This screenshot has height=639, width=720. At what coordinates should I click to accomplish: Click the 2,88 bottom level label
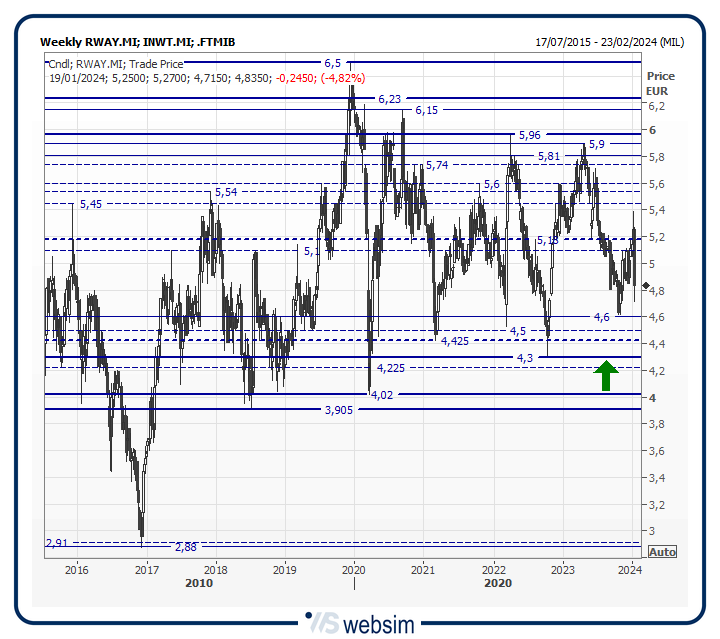[185, 547]
